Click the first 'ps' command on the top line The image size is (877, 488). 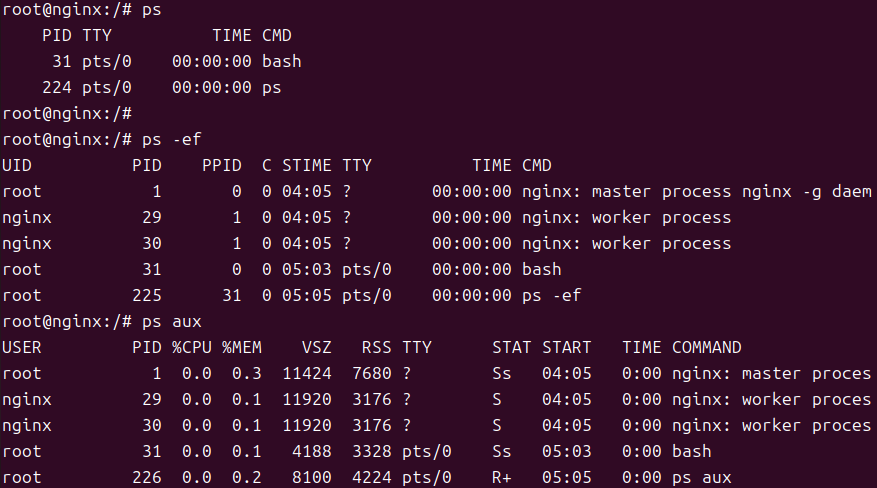152,10
